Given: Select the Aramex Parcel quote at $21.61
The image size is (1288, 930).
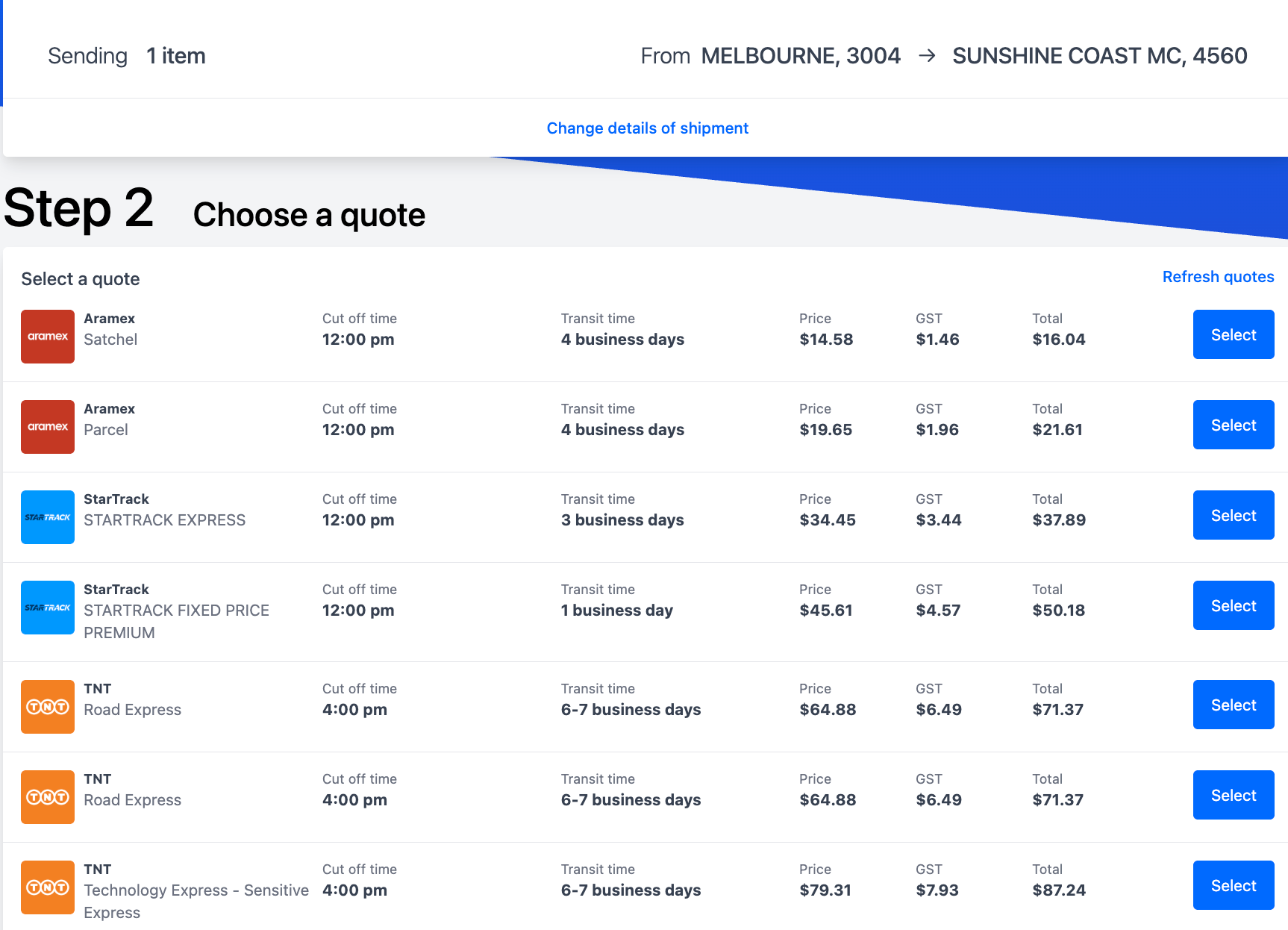Looking at the screenshot, I should coord(1234,425).
